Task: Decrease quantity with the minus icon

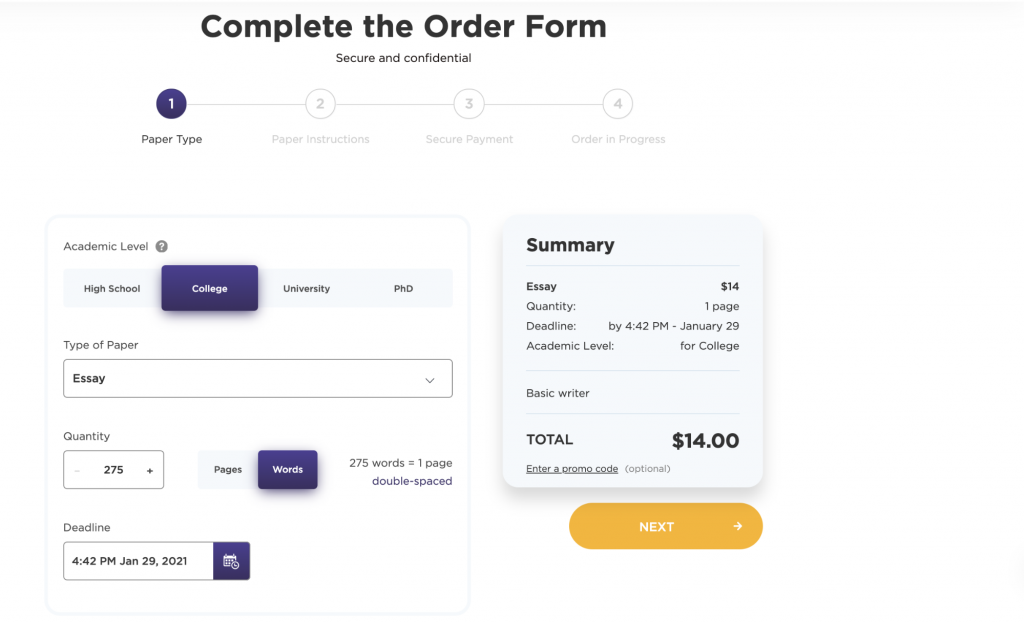Action: coord(77,470)
